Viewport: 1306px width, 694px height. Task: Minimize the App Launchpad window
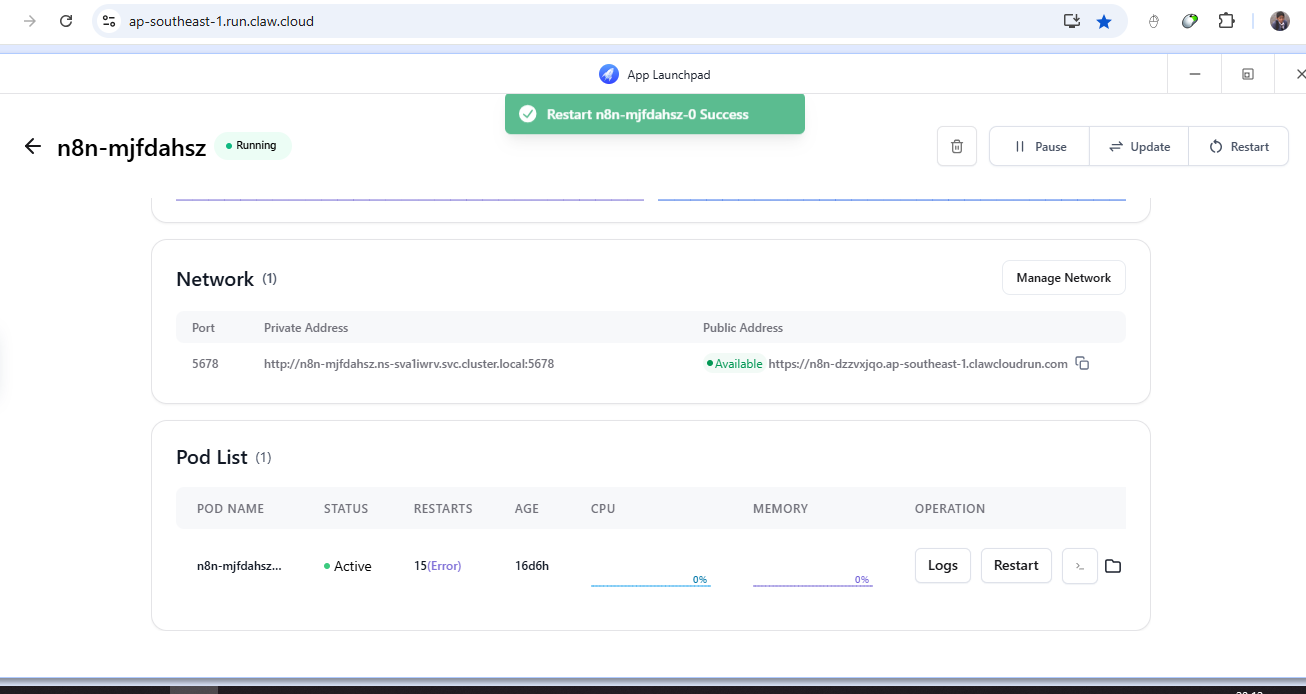pos(1194,74)
